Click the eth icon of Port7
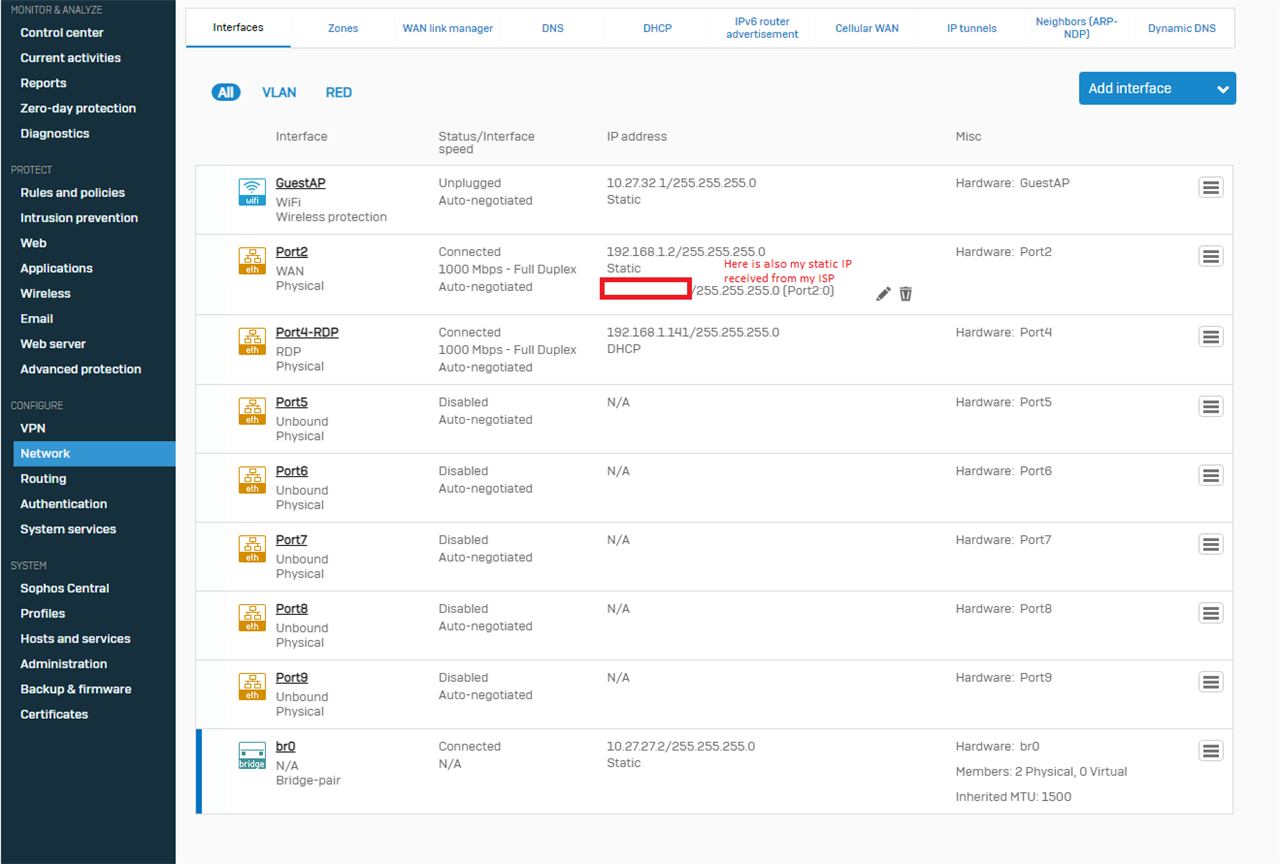1280x864 pixels. pos(252,548)
